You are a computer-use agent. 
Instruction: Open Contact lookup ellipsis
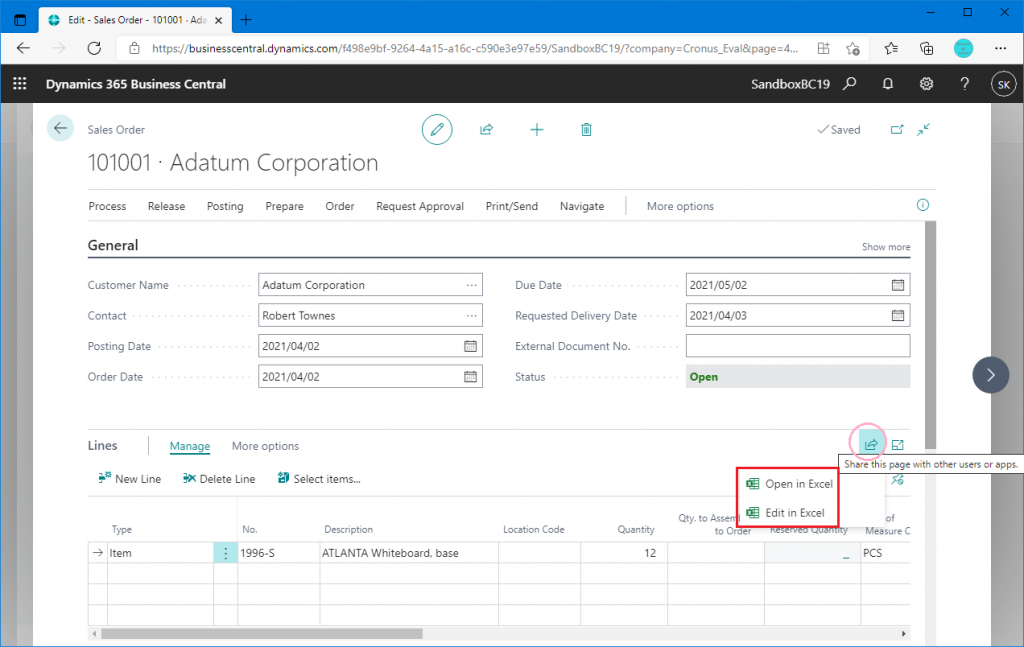coord(472,316)
